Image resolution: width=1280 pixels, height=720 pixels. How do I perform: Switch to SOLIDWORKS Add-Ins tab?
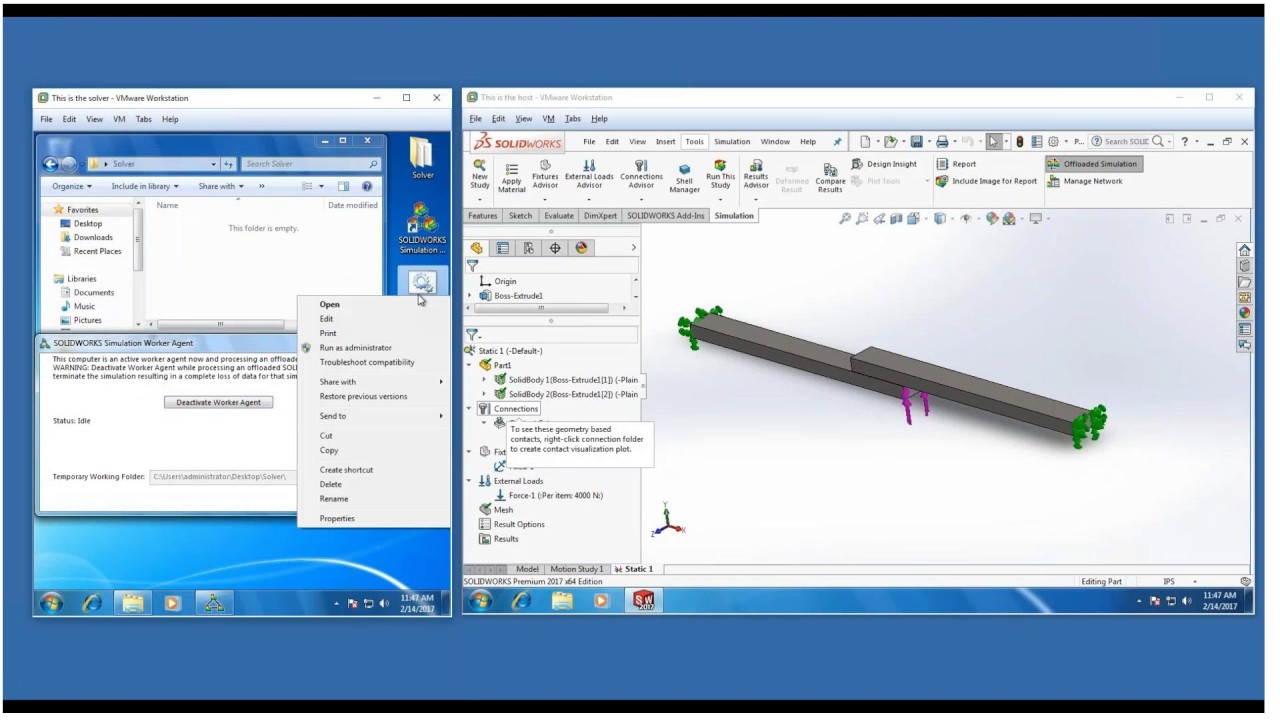click(x=666, y=216)
